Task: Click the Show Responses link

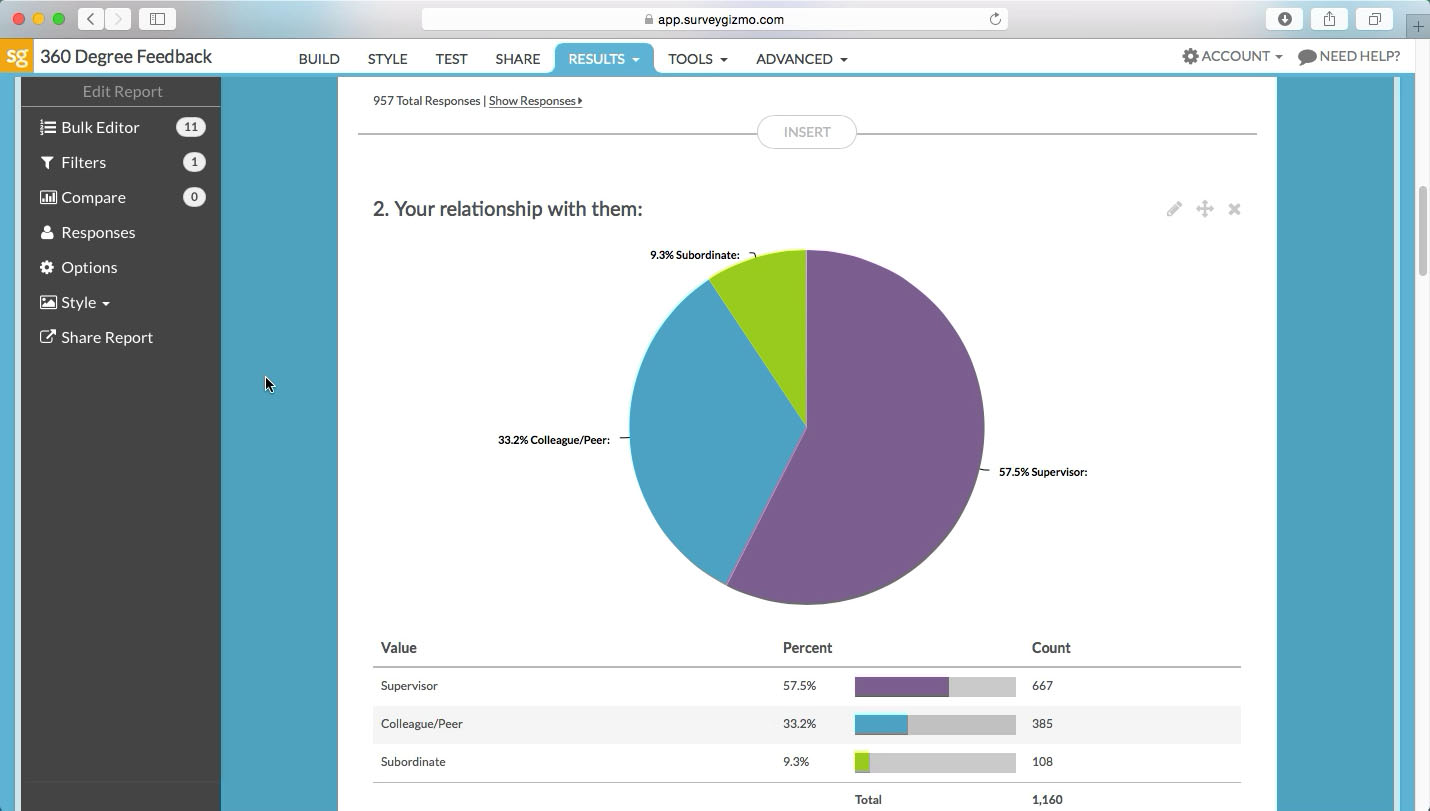Action: (x=534, y=100)
